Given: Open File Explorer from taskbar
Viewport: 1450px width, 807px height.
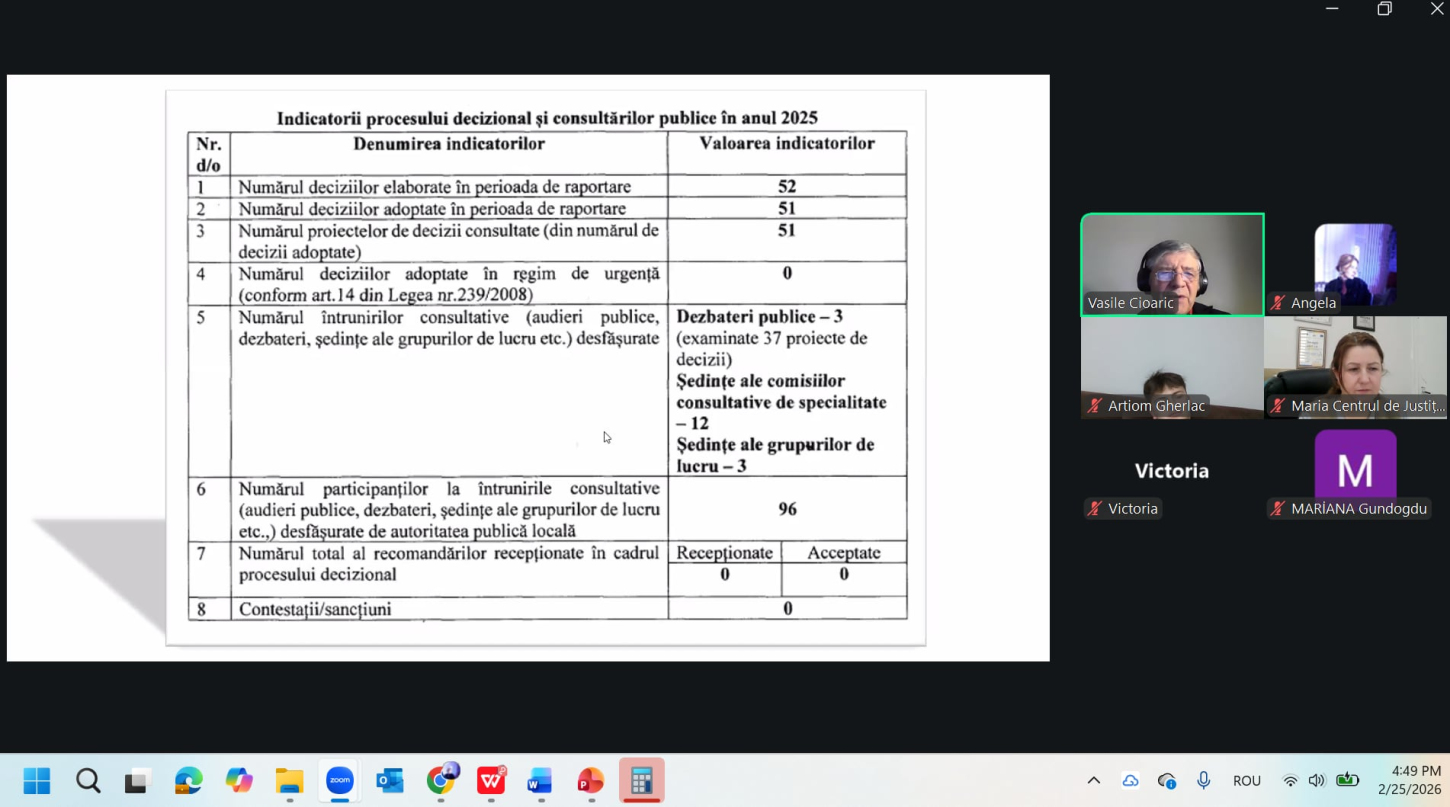Looking at the screenshot, I should coord(289,780).
